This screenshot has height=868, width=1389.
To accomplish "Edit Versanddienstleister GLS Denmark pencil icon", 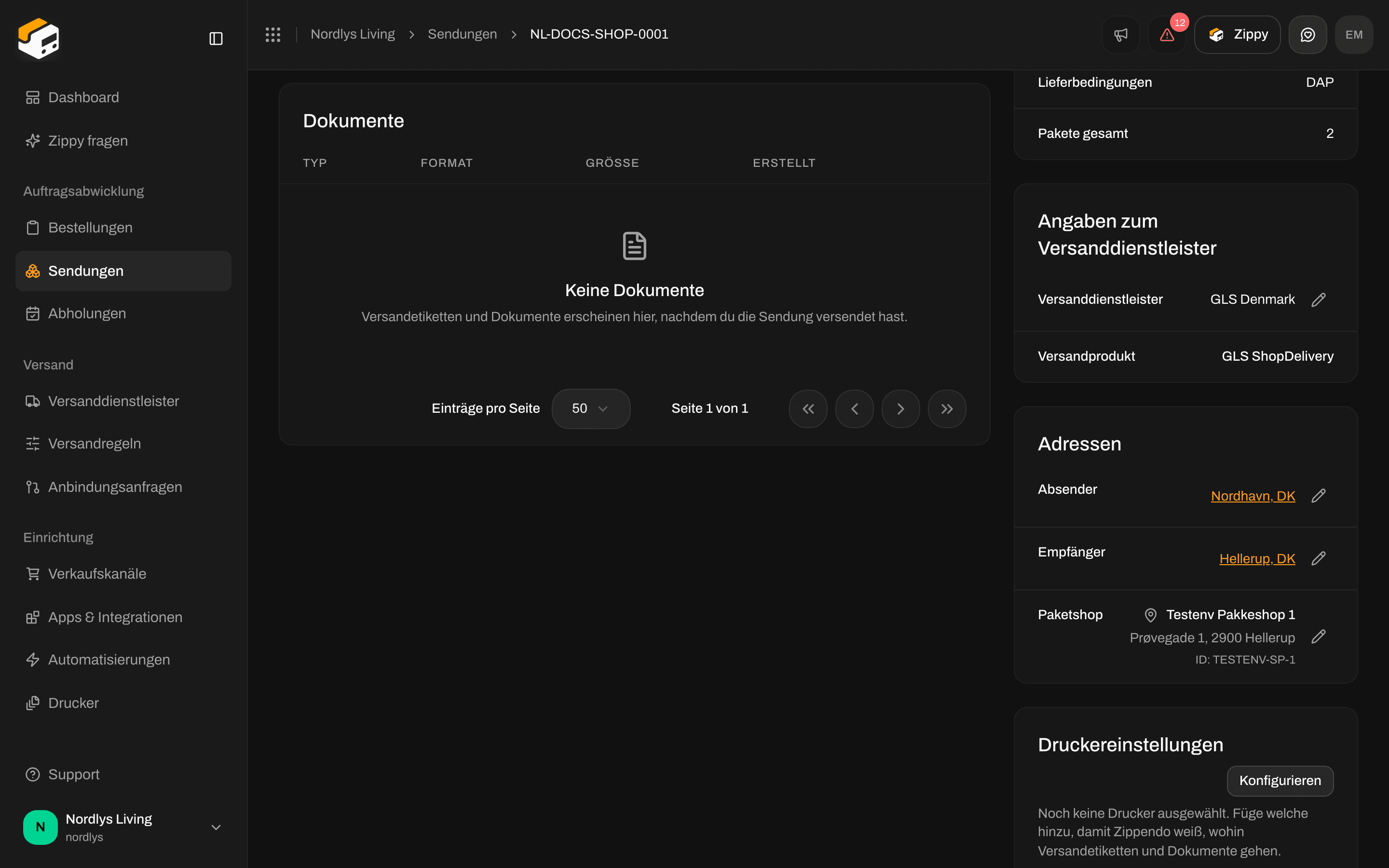I will coord(1319,299).
